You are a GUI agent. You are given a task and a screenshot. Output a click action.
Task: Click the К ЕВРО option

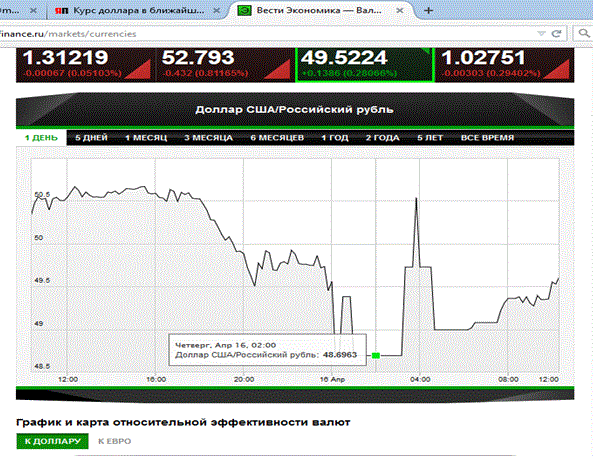115,441
